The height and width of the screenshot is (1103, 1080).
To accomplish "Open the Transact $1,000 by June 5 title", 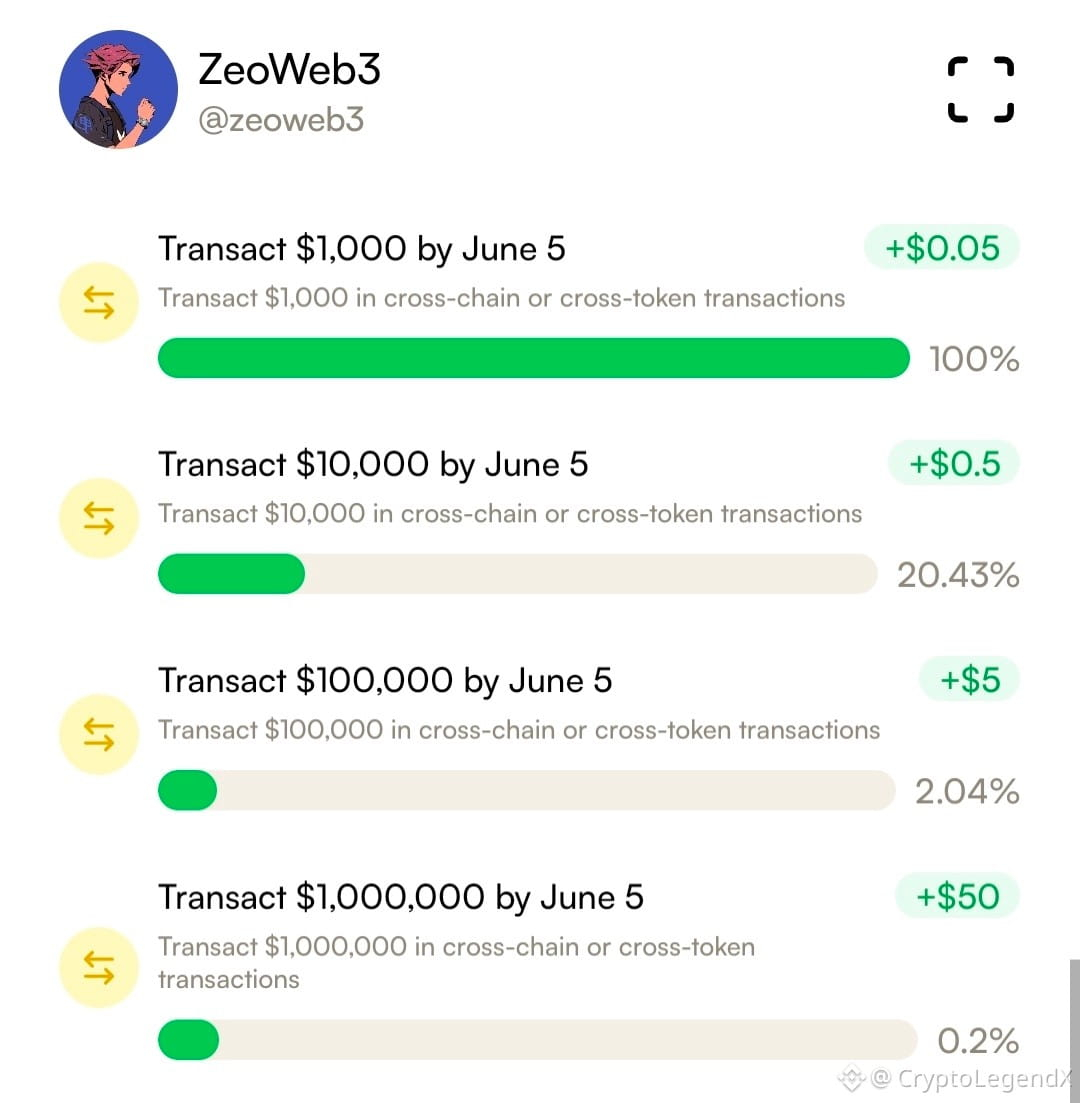I will tap(362, 249).
